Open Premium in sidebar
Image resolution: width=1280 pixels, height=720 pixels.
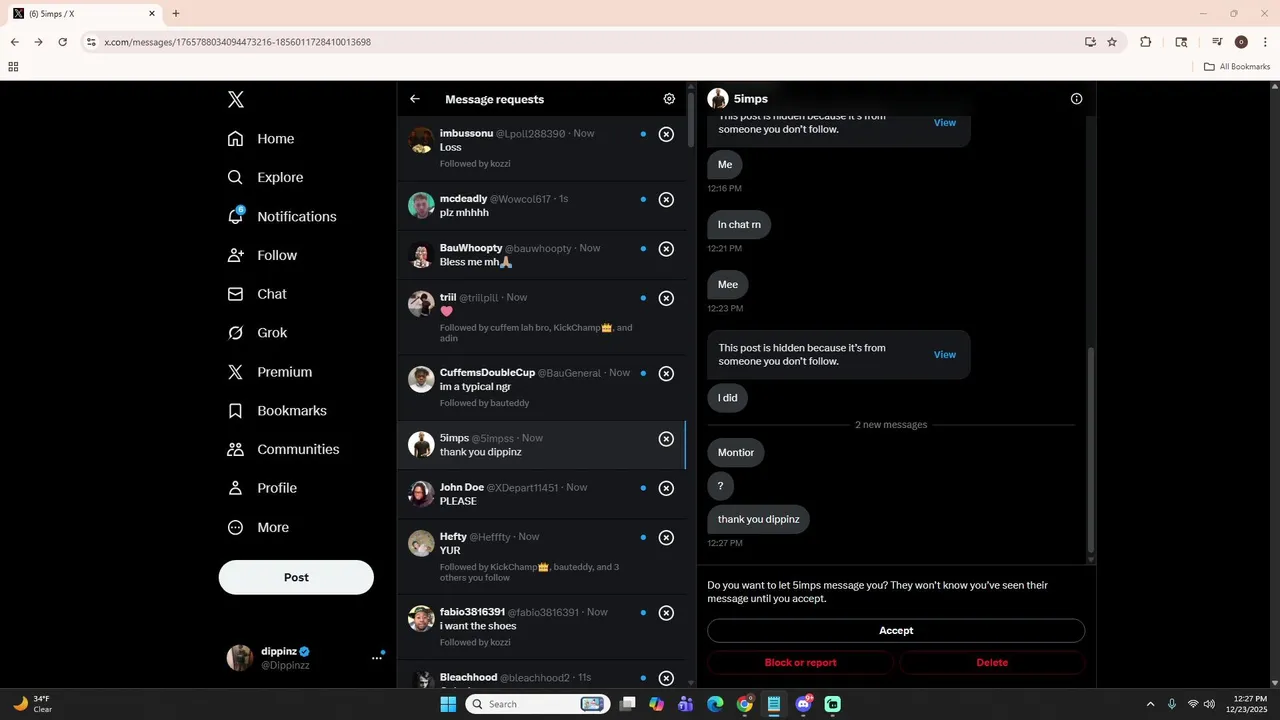pyautogui.click(x=270, y=372)
